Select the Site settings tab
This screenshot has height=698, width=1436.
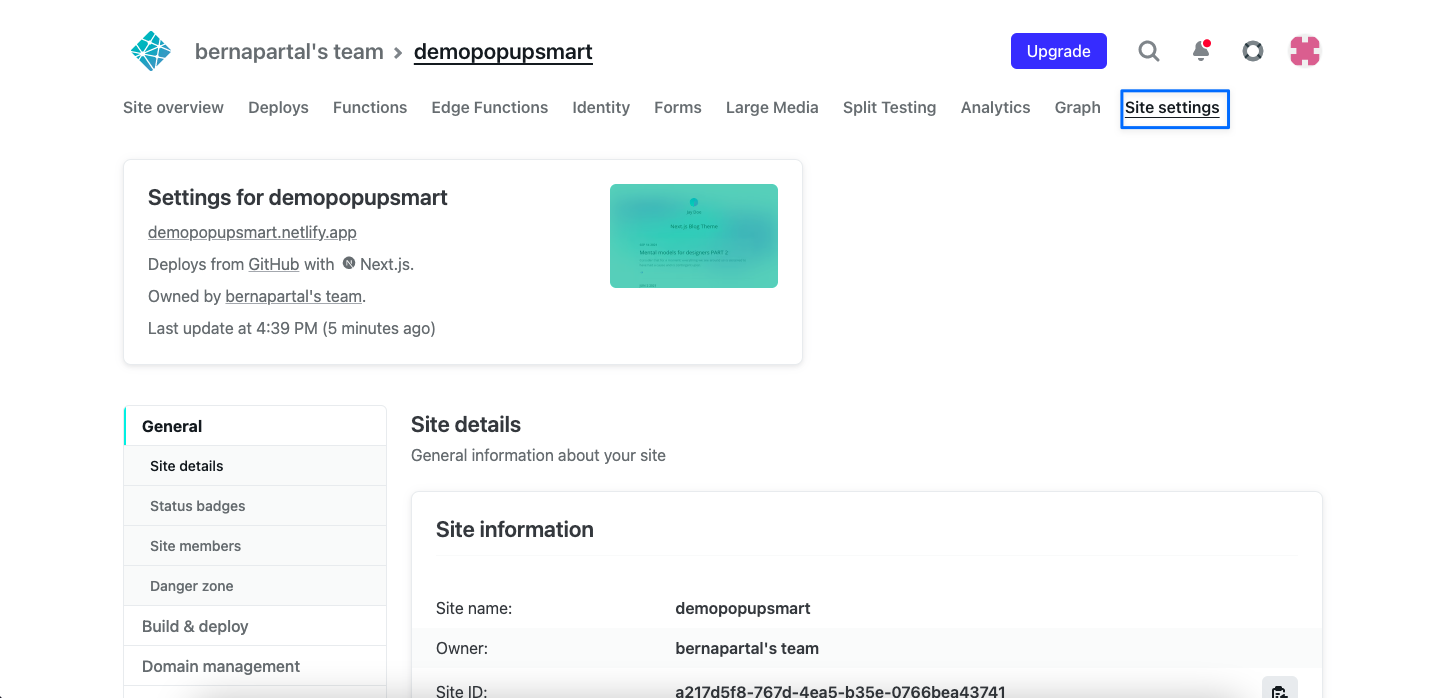point(1173,108)
